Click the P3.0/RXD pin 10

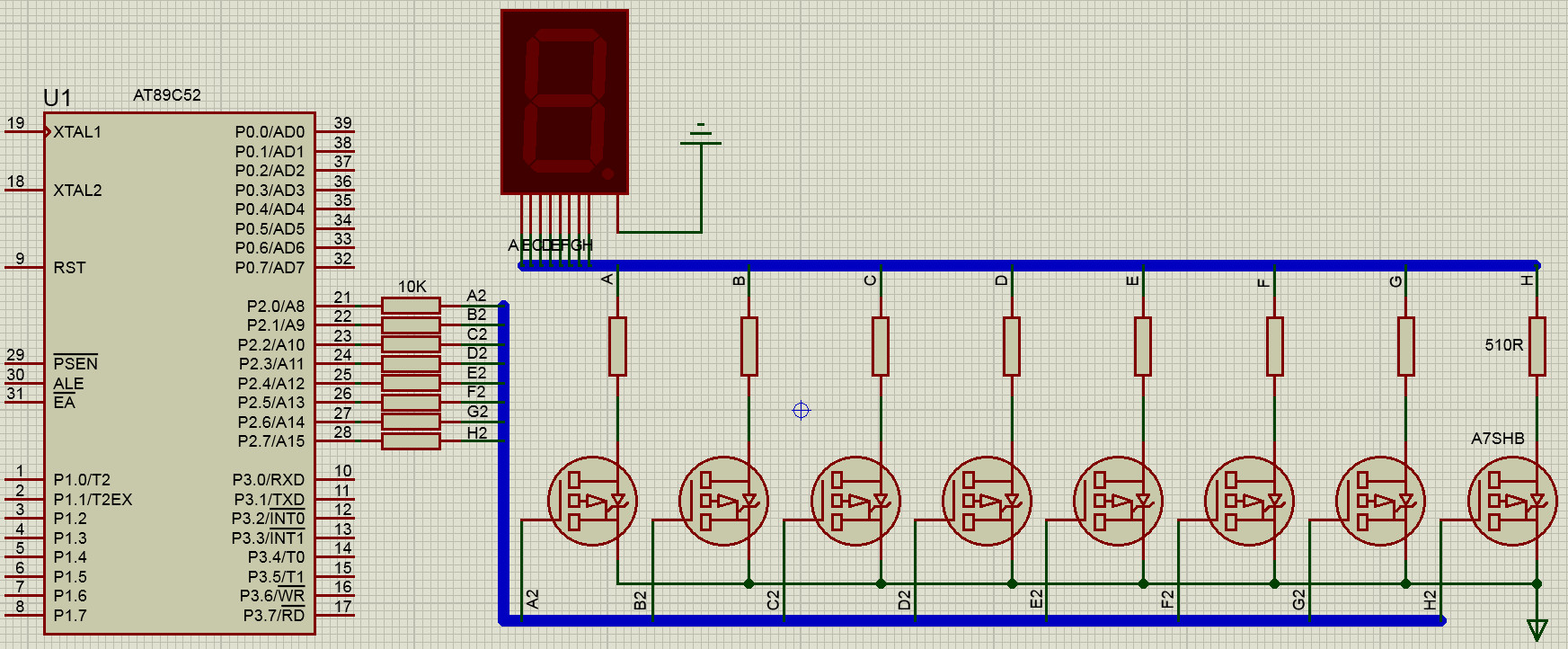pos(335,479)
